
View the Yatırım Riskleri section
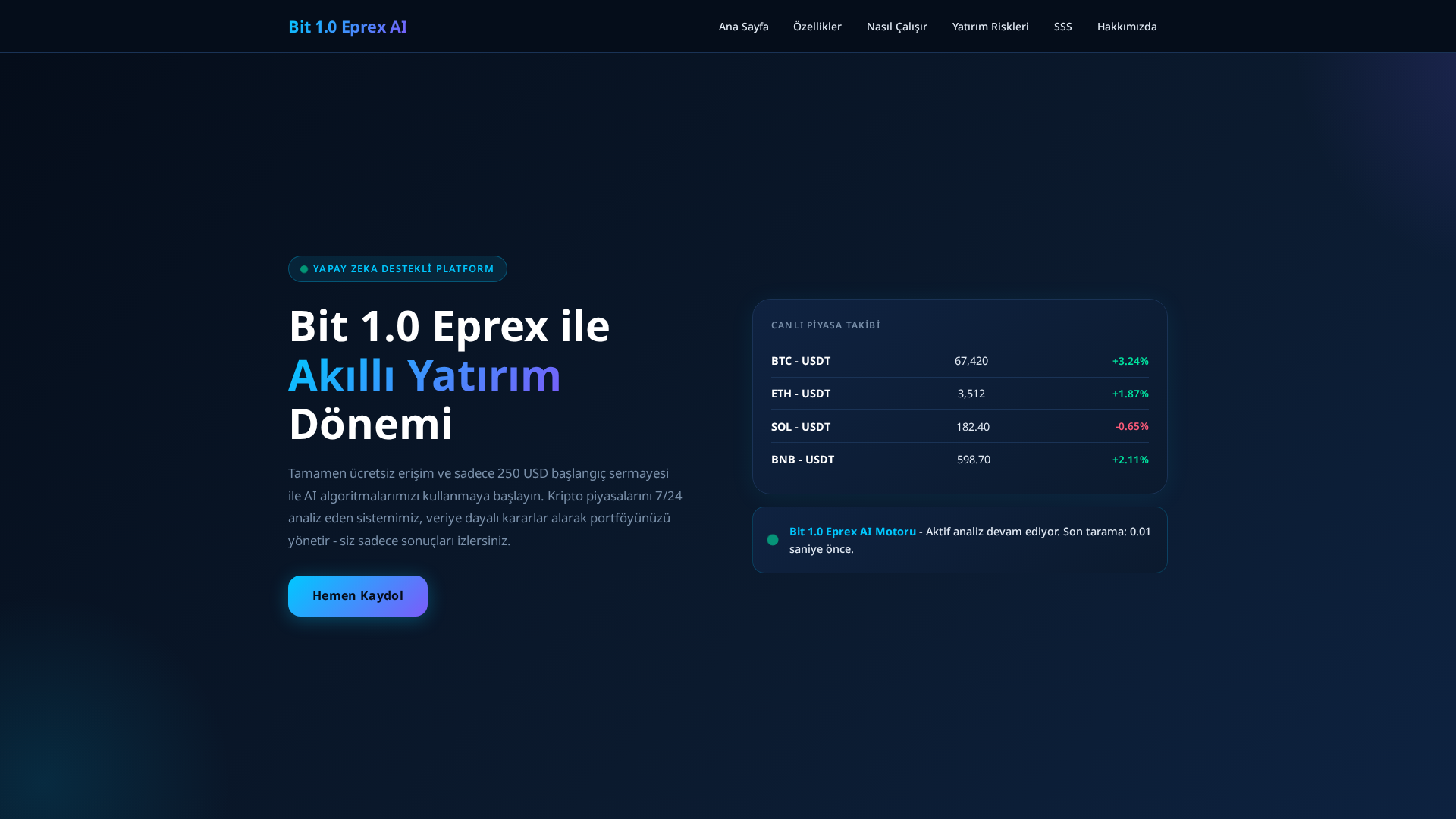coord(990,26)
